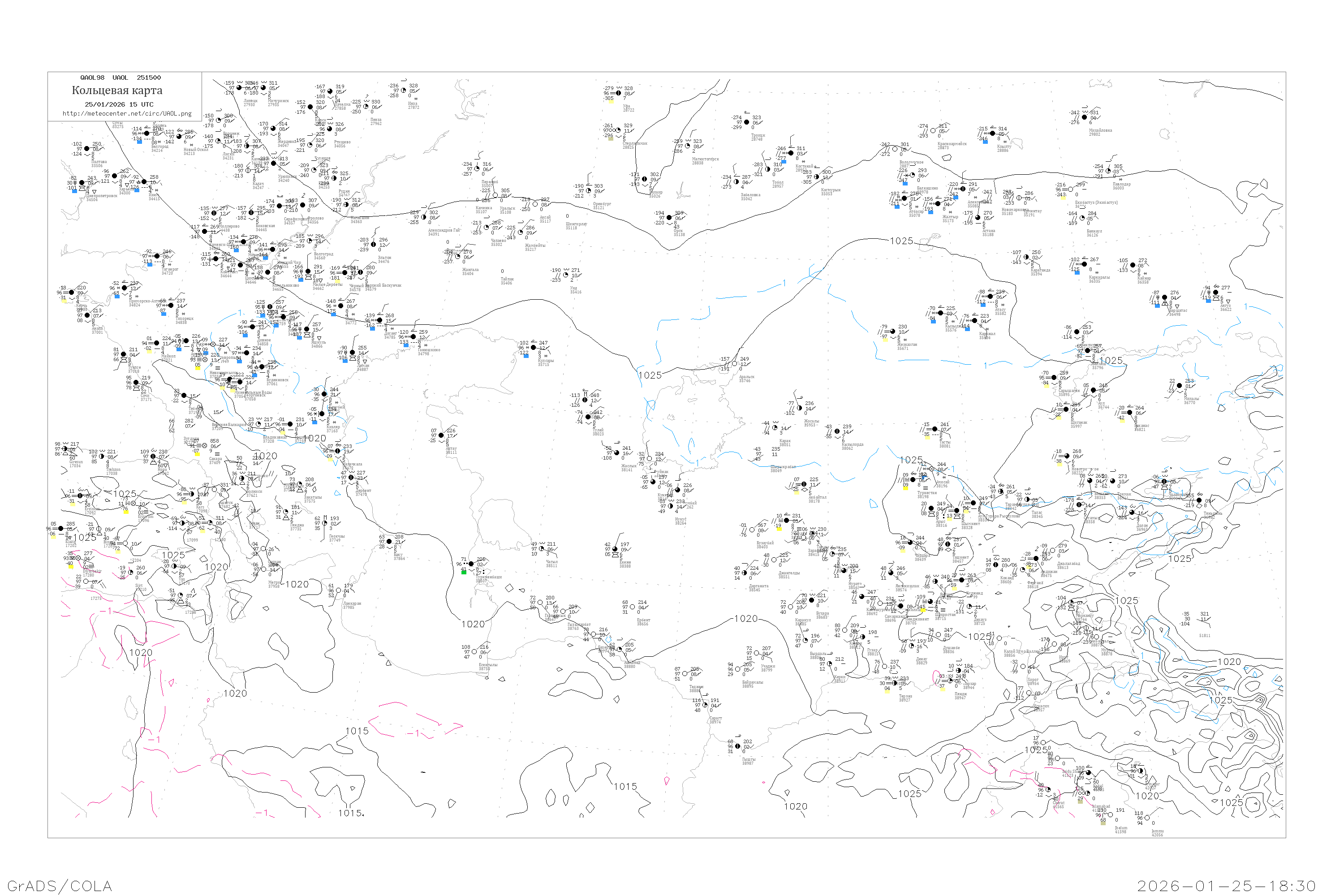Viewport: 1344px width, 896px height.
Task: Click the Оренбург 35121 station symbol
Action: (x=589, y=191)
